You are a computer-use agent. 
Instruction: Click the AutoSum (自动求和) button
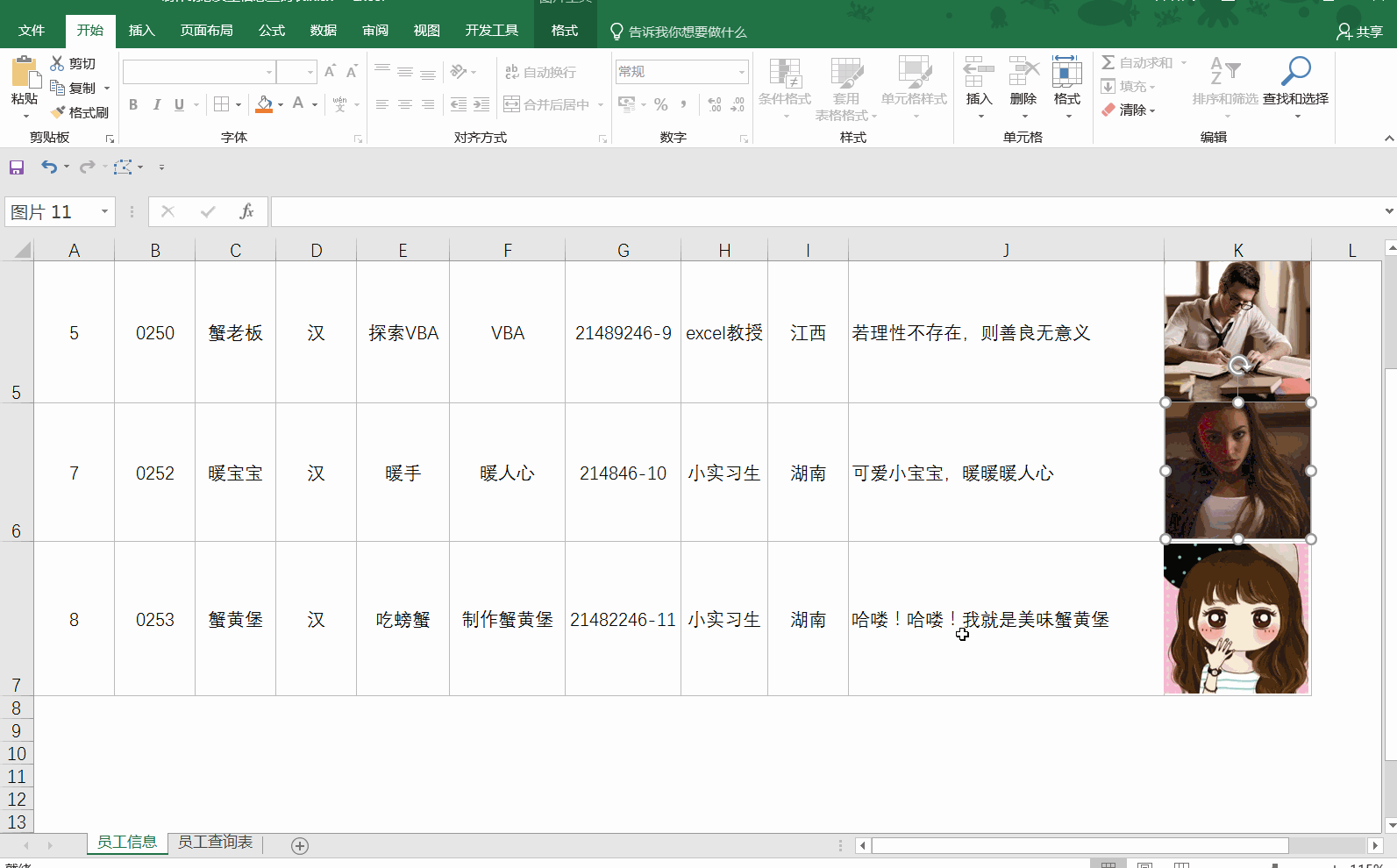coord(1137,62)
